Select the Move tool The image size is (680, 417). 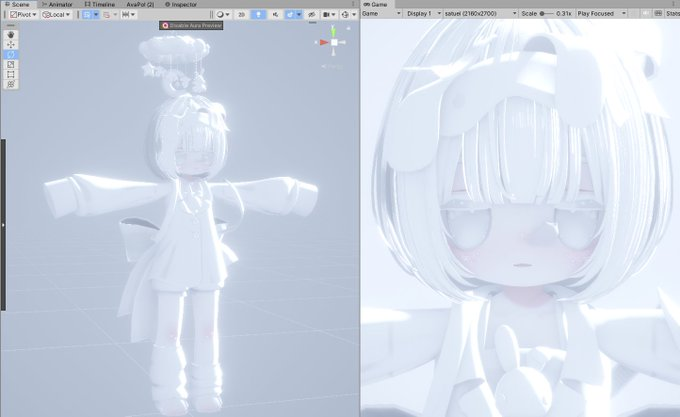tap(11, 45)
